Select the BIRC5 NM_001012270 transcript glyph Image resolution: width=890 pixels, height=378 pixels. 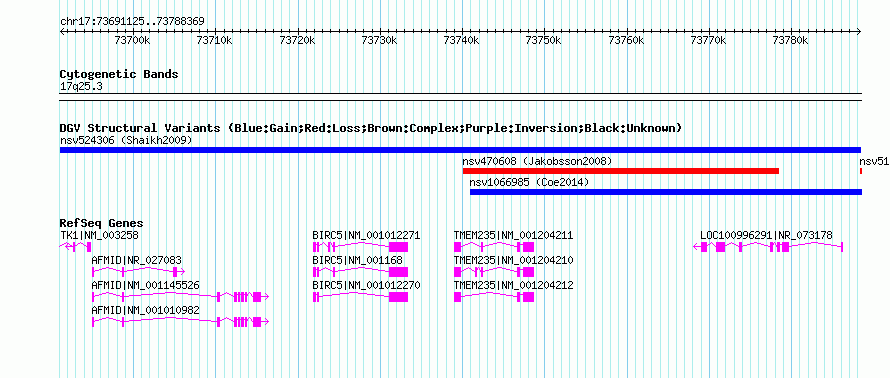point(360,296)
